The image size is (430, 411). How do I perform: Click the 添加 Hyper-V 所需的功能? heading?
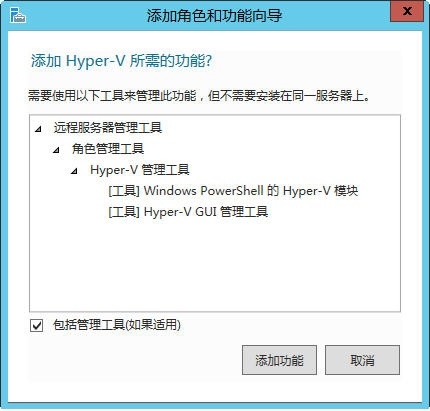(x=121, y=61)
